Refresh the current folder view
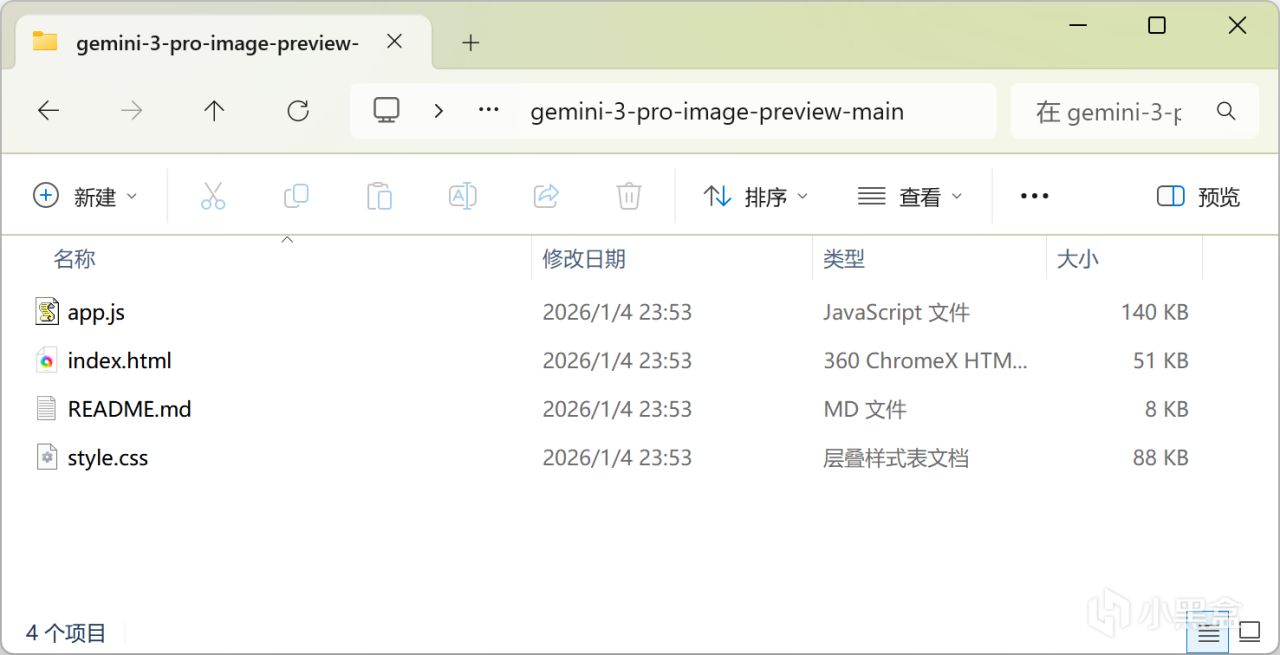The image size is (1280, 655). click(x=298, y=111)
